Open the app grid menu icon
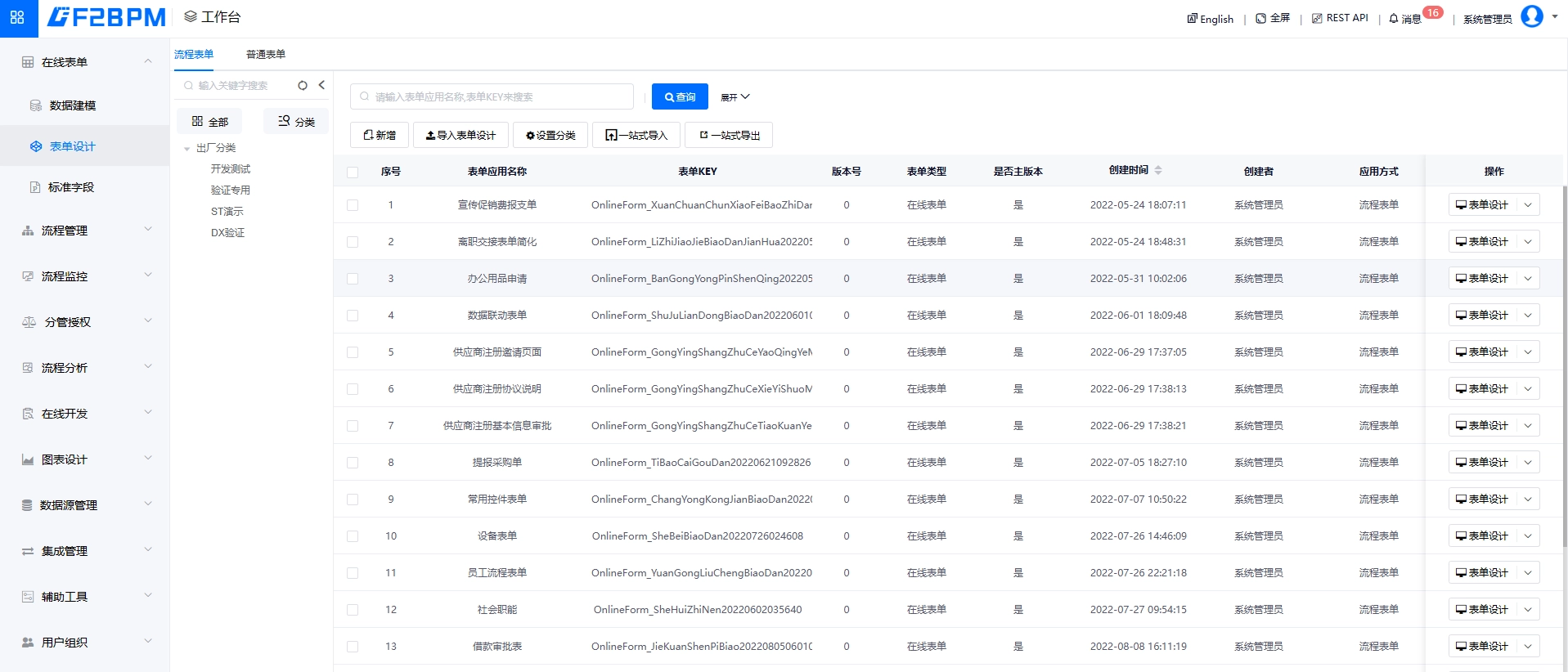Image resolution: width=1568 pixels, height=672 pixels. point(17,17)
